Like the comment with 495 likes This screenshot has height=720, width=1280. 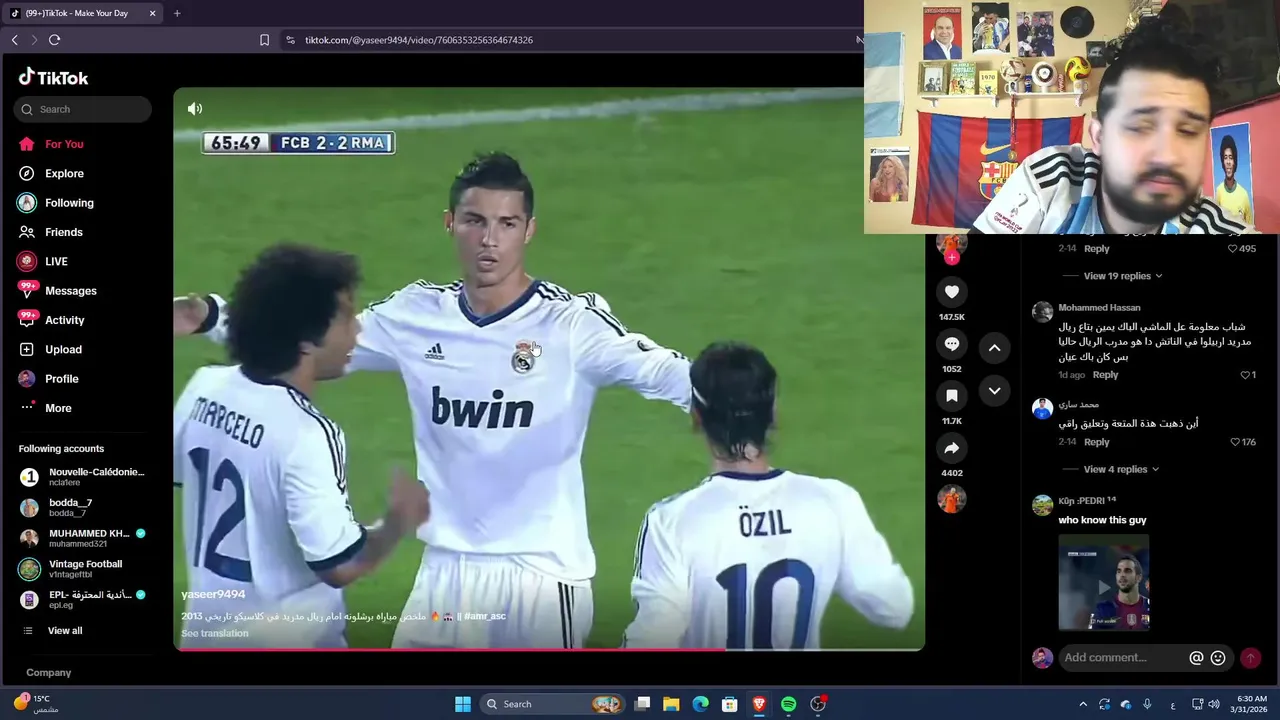[1233, 249]
